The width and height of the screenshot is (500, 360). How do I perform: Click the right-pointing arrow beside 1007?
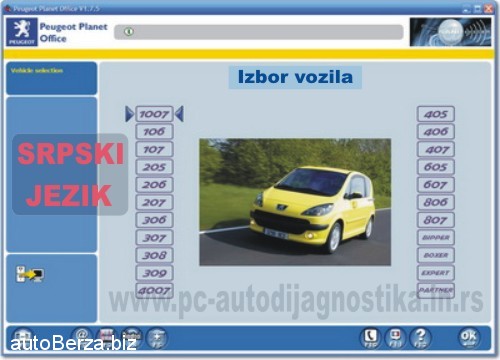click(129, 114)
